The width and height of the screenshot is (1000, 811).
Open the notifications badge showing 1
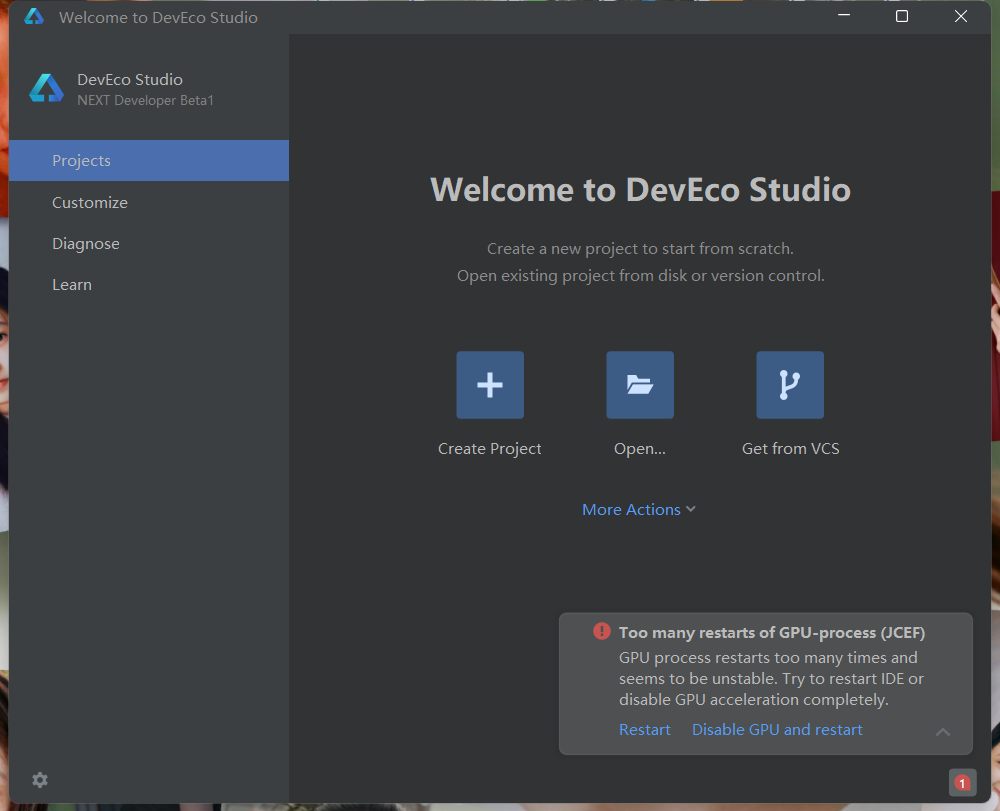pos(962,782)
